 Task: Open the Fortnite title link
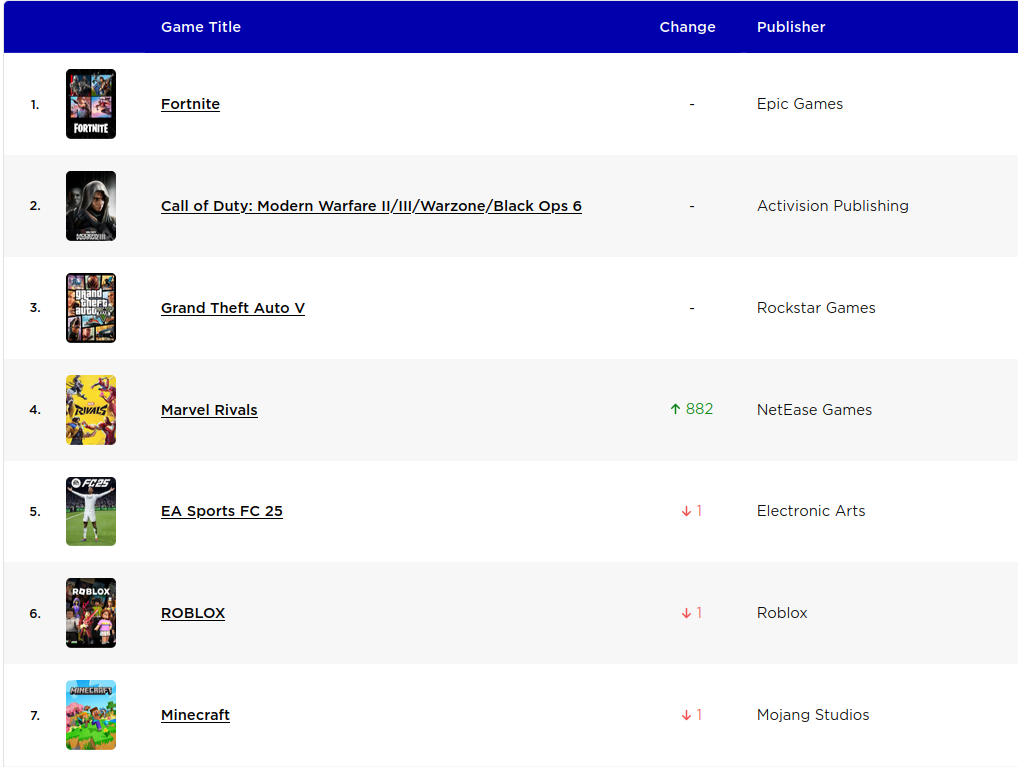pyautogui.click(x=190, y=104)
